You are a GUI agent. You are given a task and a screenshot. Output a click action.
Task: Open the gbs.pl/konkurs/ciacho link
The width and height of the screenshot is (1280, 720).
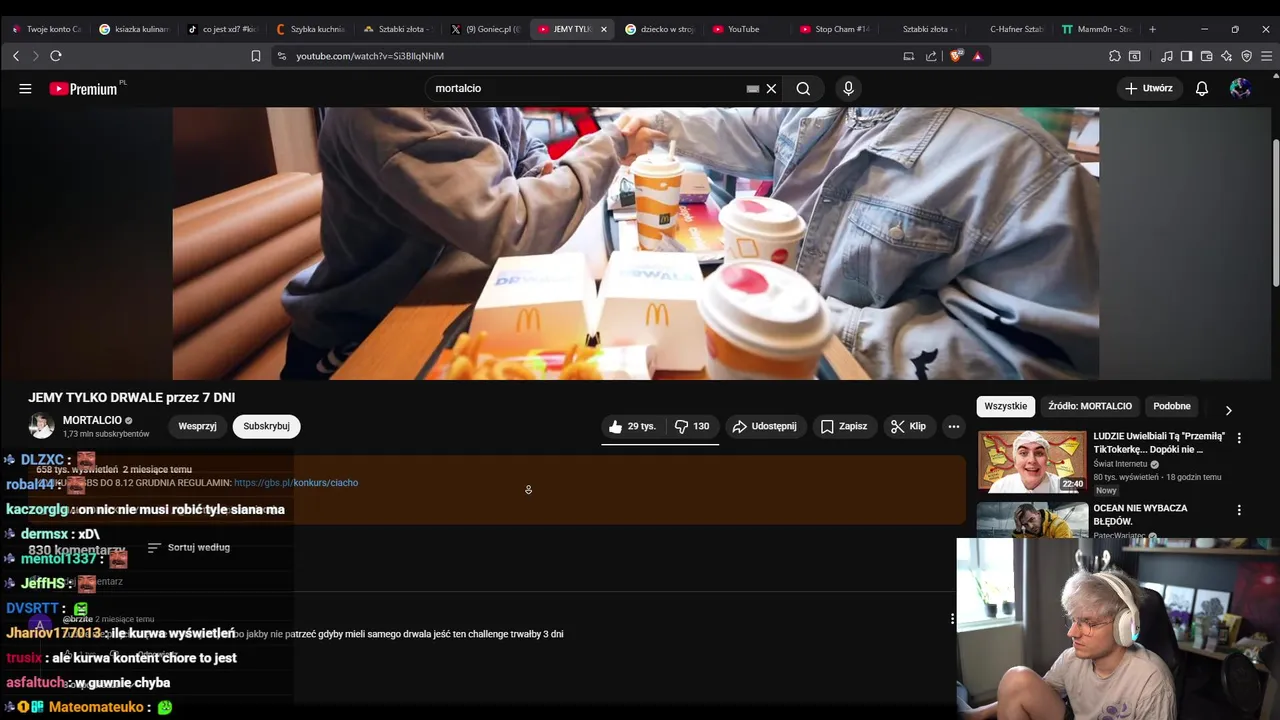pos(296,483)
